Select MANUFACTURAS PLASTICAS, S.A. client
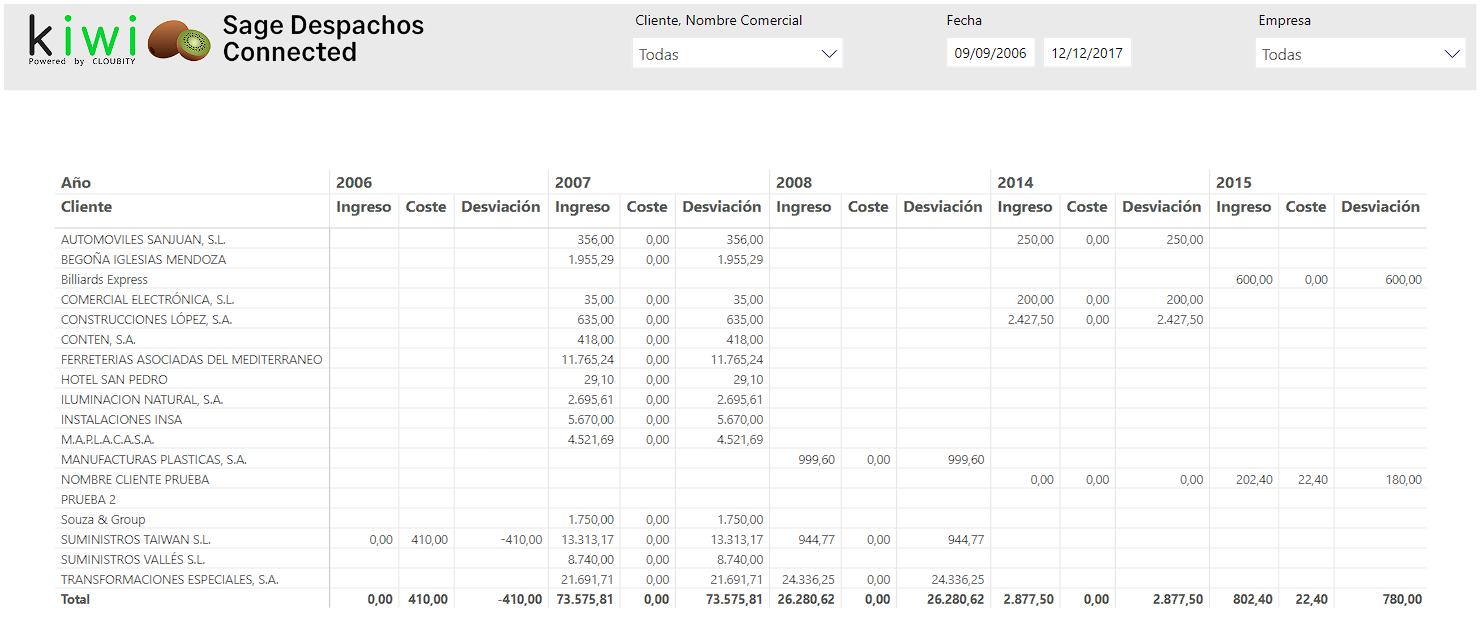 (x=153, y=460)
